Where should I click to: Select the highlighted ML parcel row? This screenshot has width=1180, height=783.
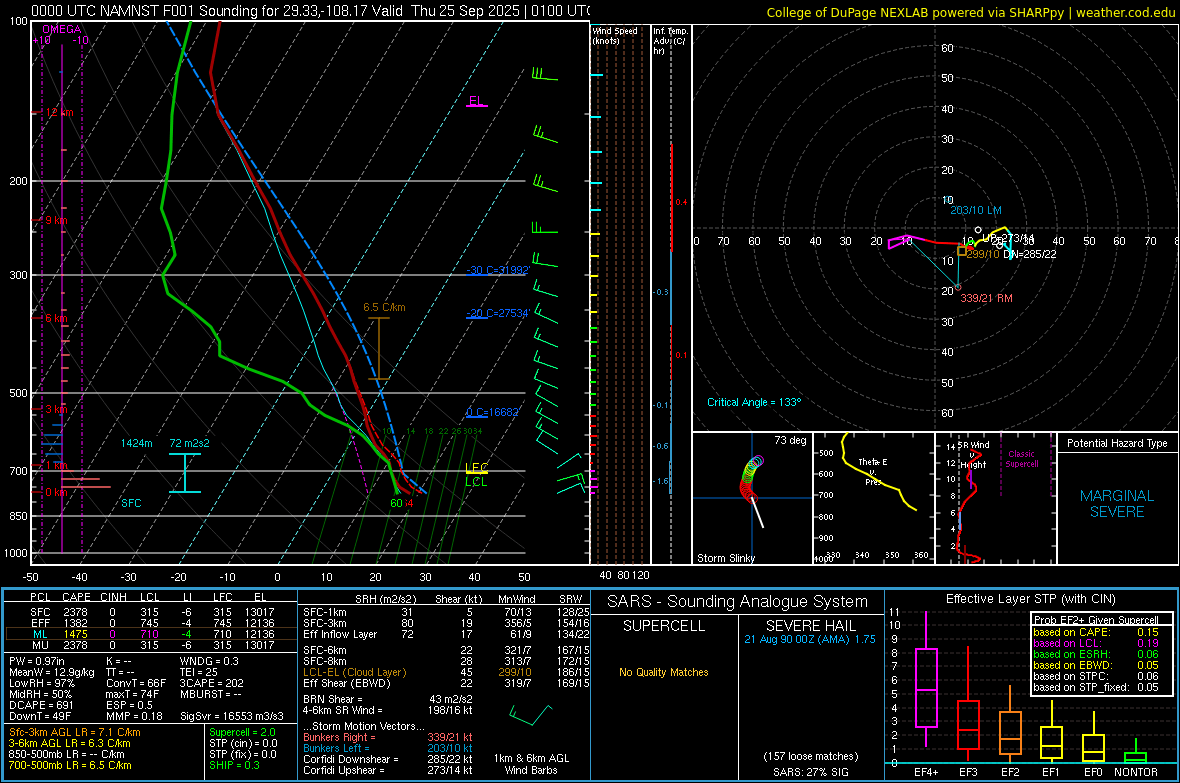(151, 634)
